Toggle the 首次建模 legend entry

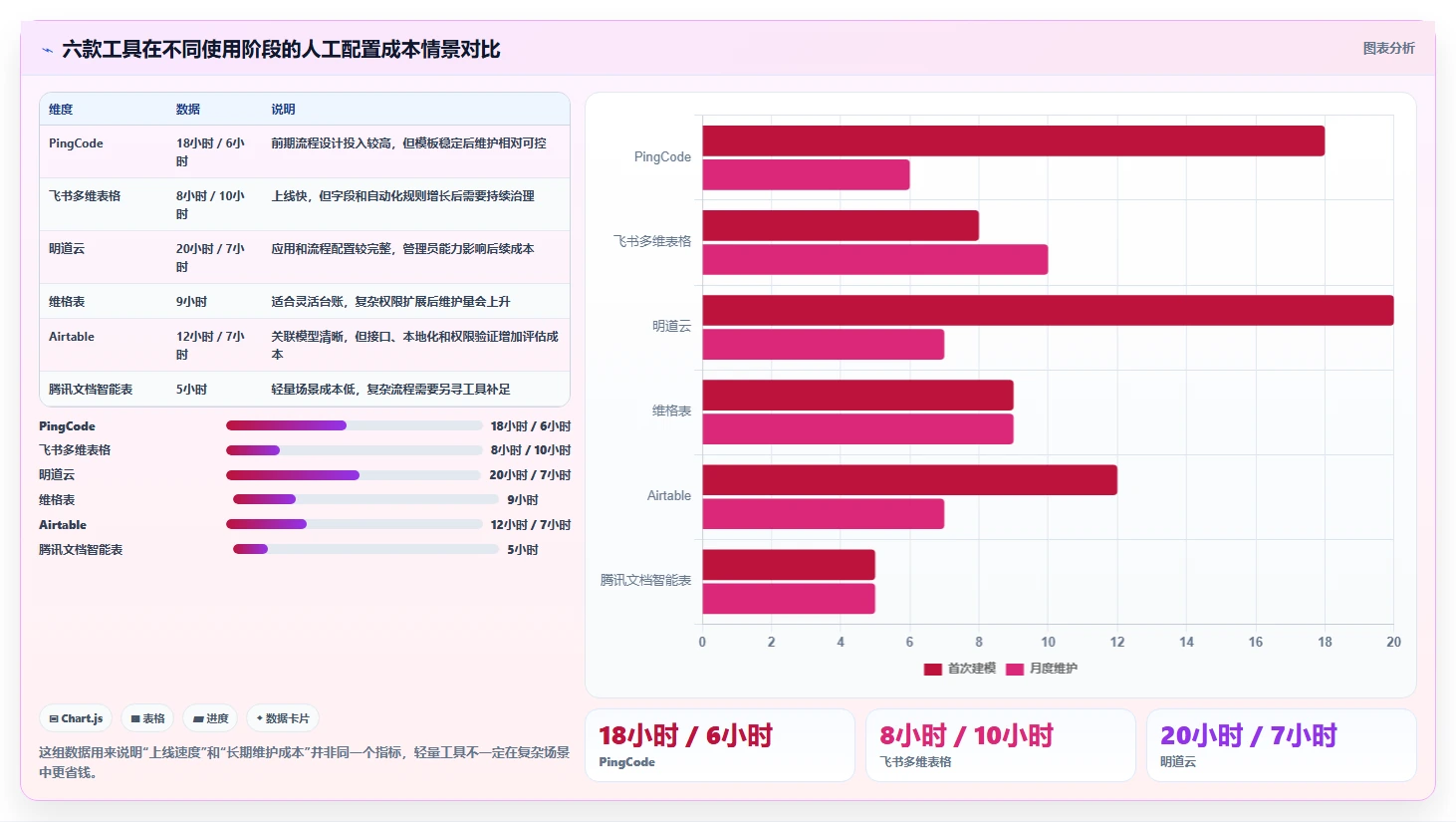(x=960, y=669)
